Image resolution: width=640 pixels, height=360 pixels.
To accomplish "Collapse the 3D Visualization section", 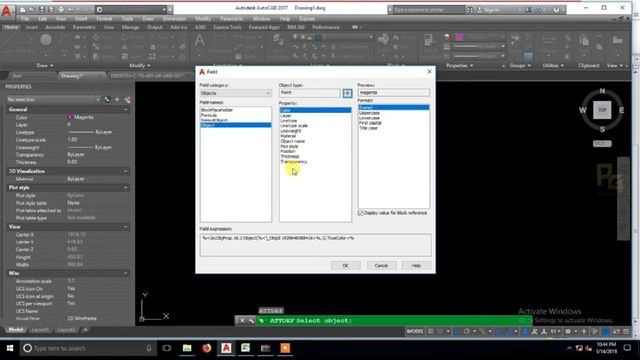I will point(125,171).
